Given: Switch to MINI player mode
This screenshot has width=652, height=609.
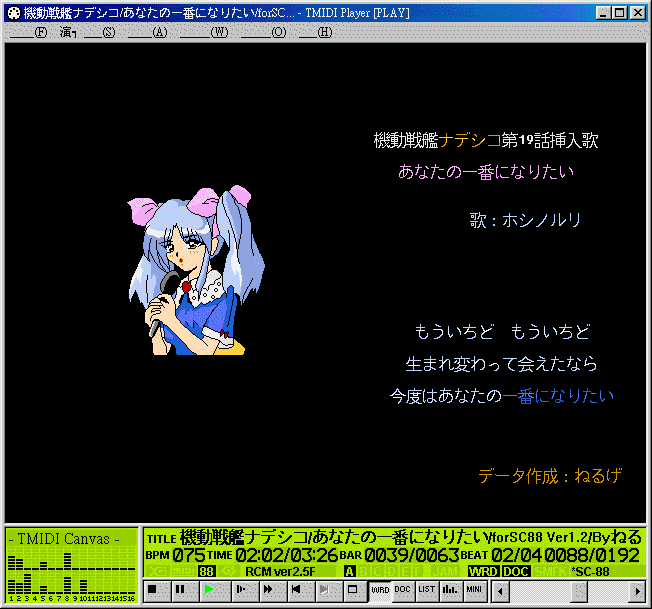Looking at the screenshot, I should pyautogui.click(x=475, y=591).
